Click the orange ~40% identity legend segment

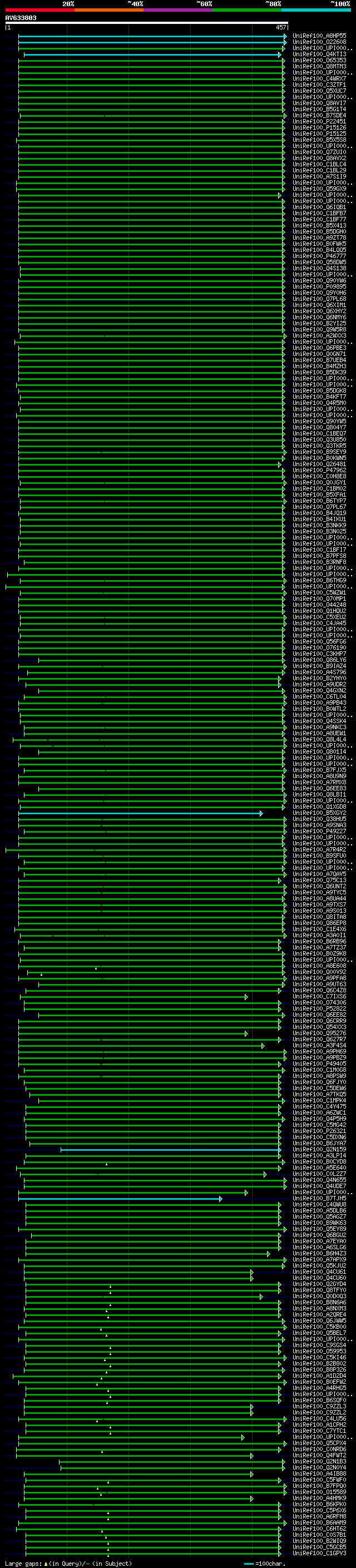pos(109,10)
